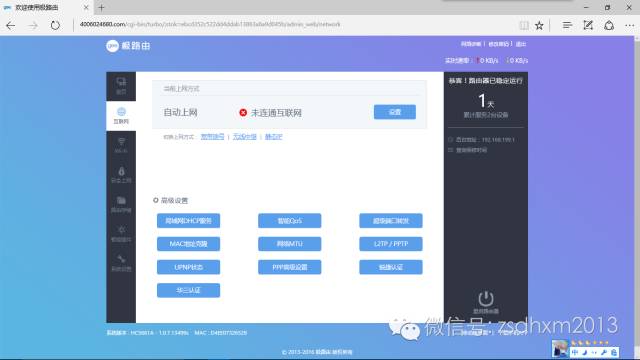This screenshot has height=360, width=640.
Task: Open the top-right blue port forwarding button
Action: click(391, 221)
